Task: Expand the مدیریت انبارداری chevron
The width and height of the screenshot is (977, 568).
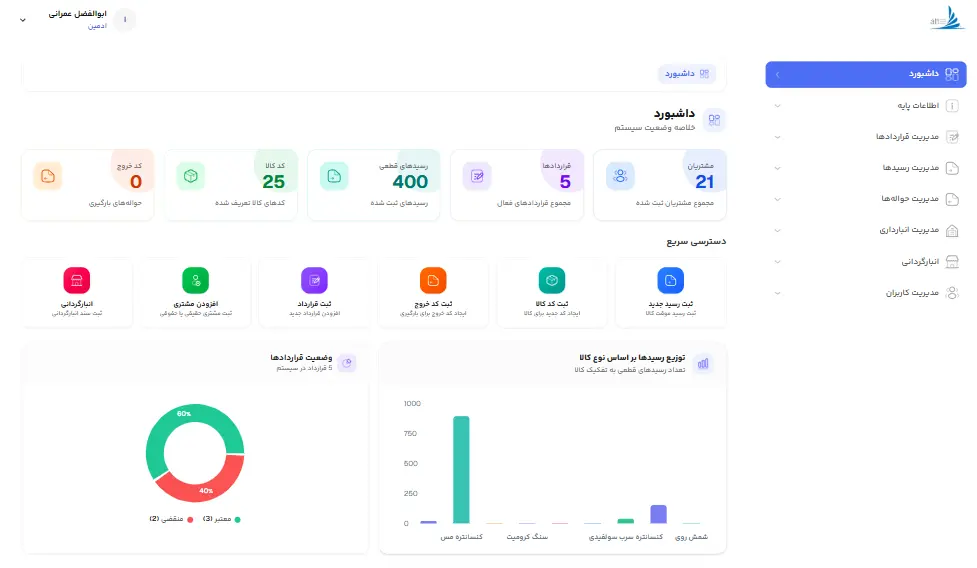Action: [778, 230]
